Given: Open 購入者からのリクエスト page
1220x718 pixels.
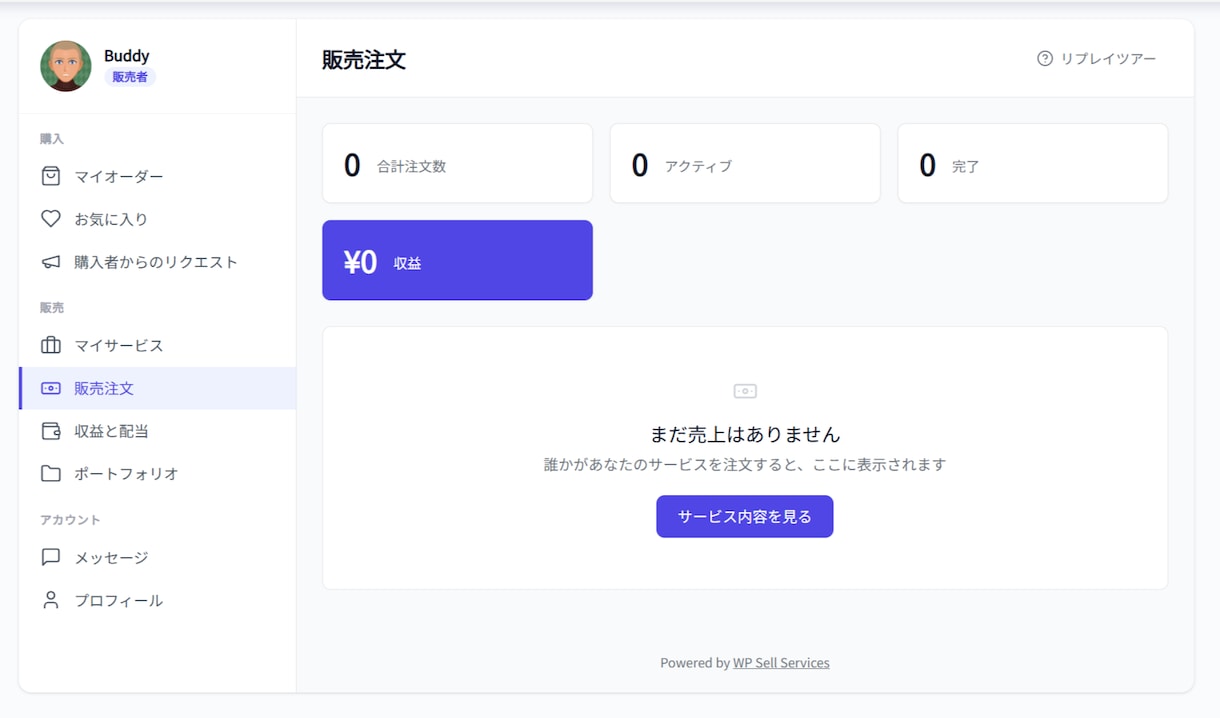Looking at the screenshot, I should 157,262.
